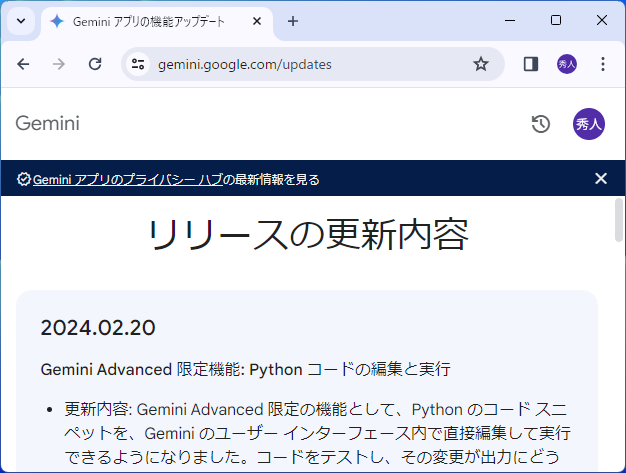Go back to the previous page
Screen dimensions: 626x473
(23, 64)
